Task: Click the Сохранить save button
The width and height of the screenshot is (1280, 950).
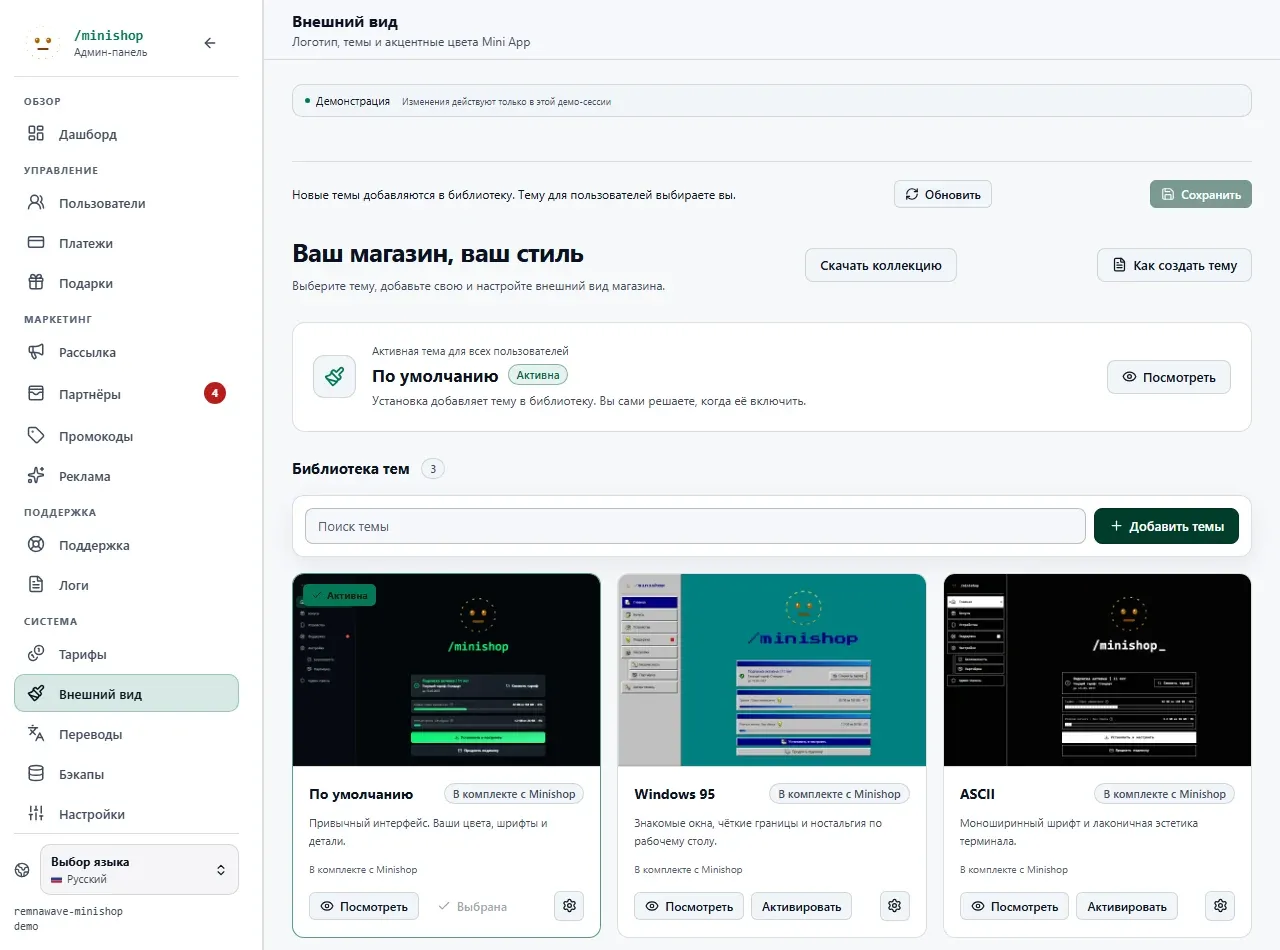Action: pyautogui.click(x=1201, y=194)
